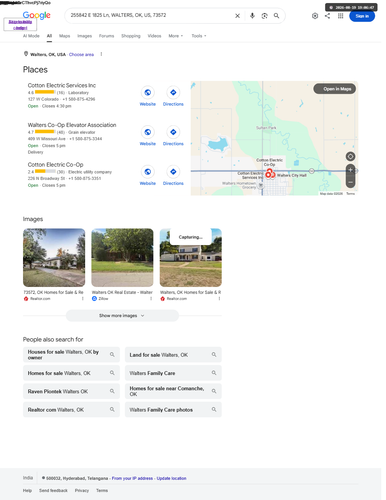This screenshot has height=500, width=386.
Task: Search Raven Piontek Walters OK suggestion
Action: 71,391
